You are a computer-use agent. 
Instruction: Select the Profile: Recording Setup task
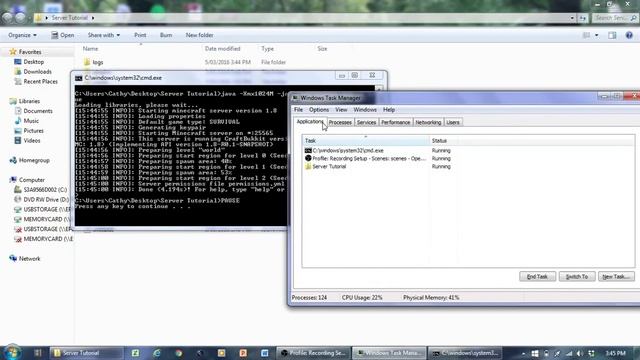pyautogui.click(x=378, y=158)
